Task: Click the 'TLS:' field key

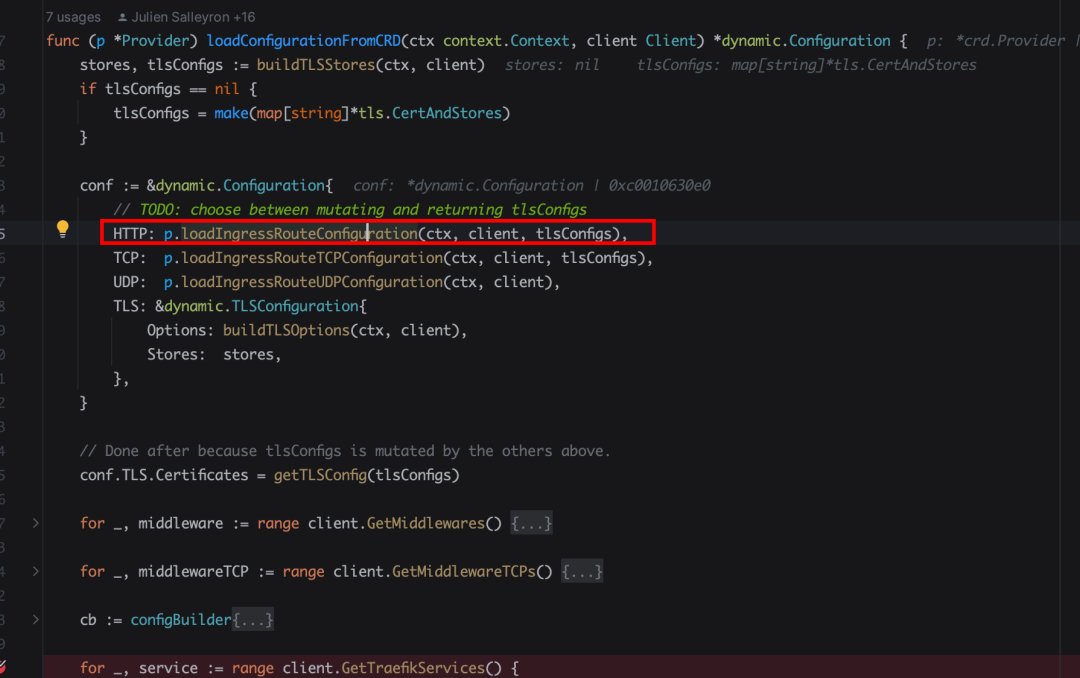Action: [x=129, y=306]
